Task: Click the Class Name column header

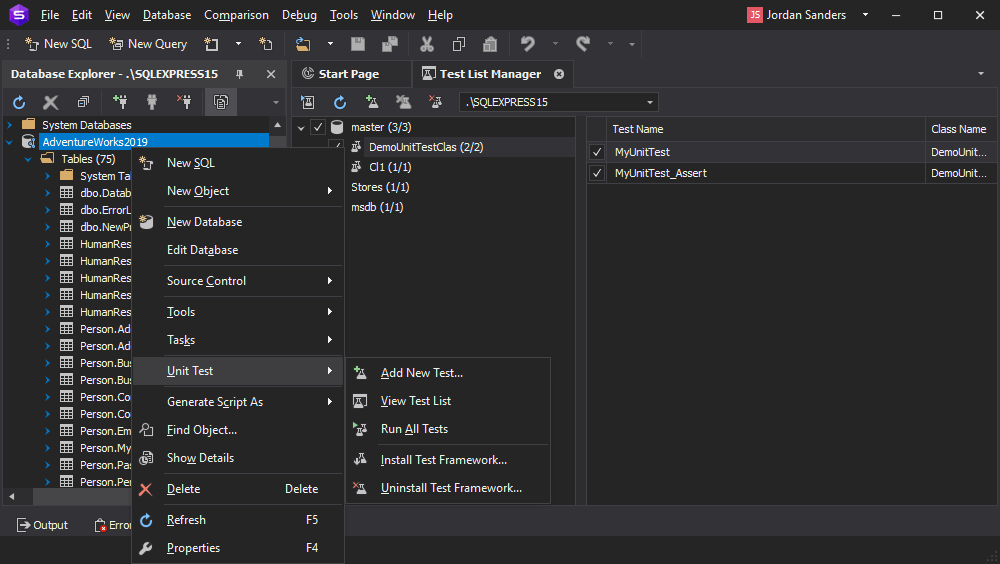Action: [959, 129]
